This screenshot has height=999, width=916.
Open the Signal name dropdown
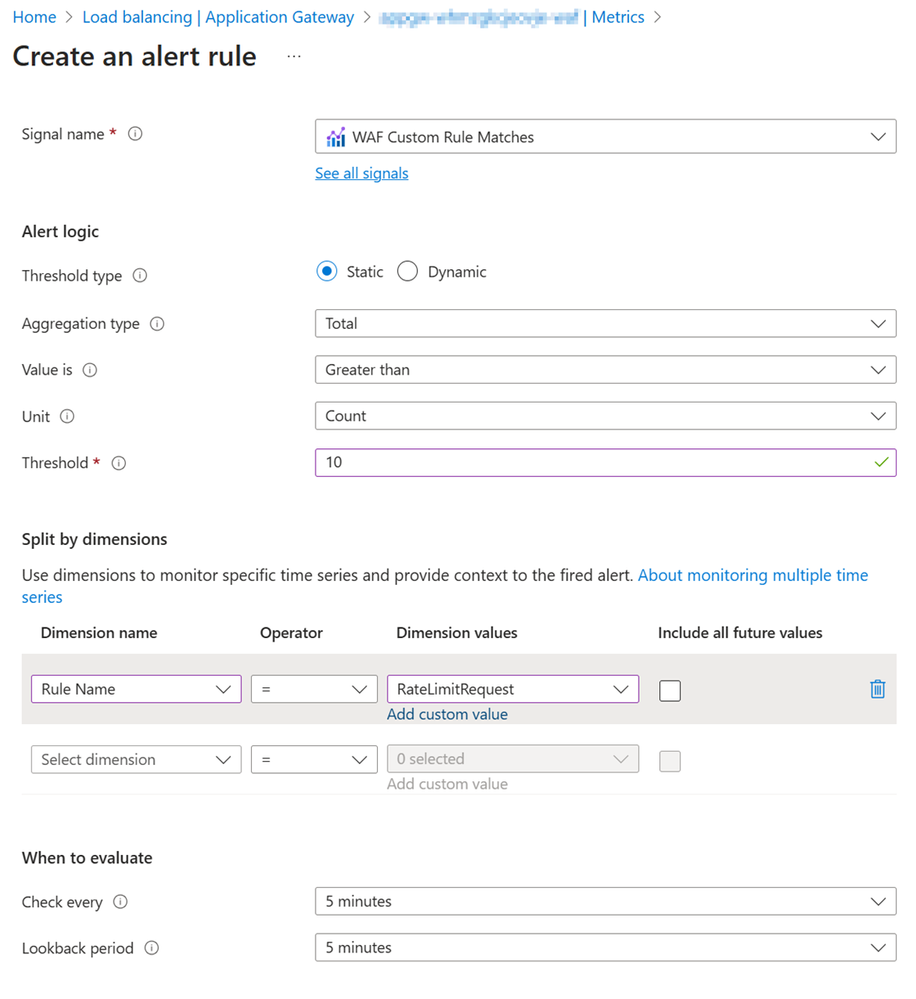605,137
